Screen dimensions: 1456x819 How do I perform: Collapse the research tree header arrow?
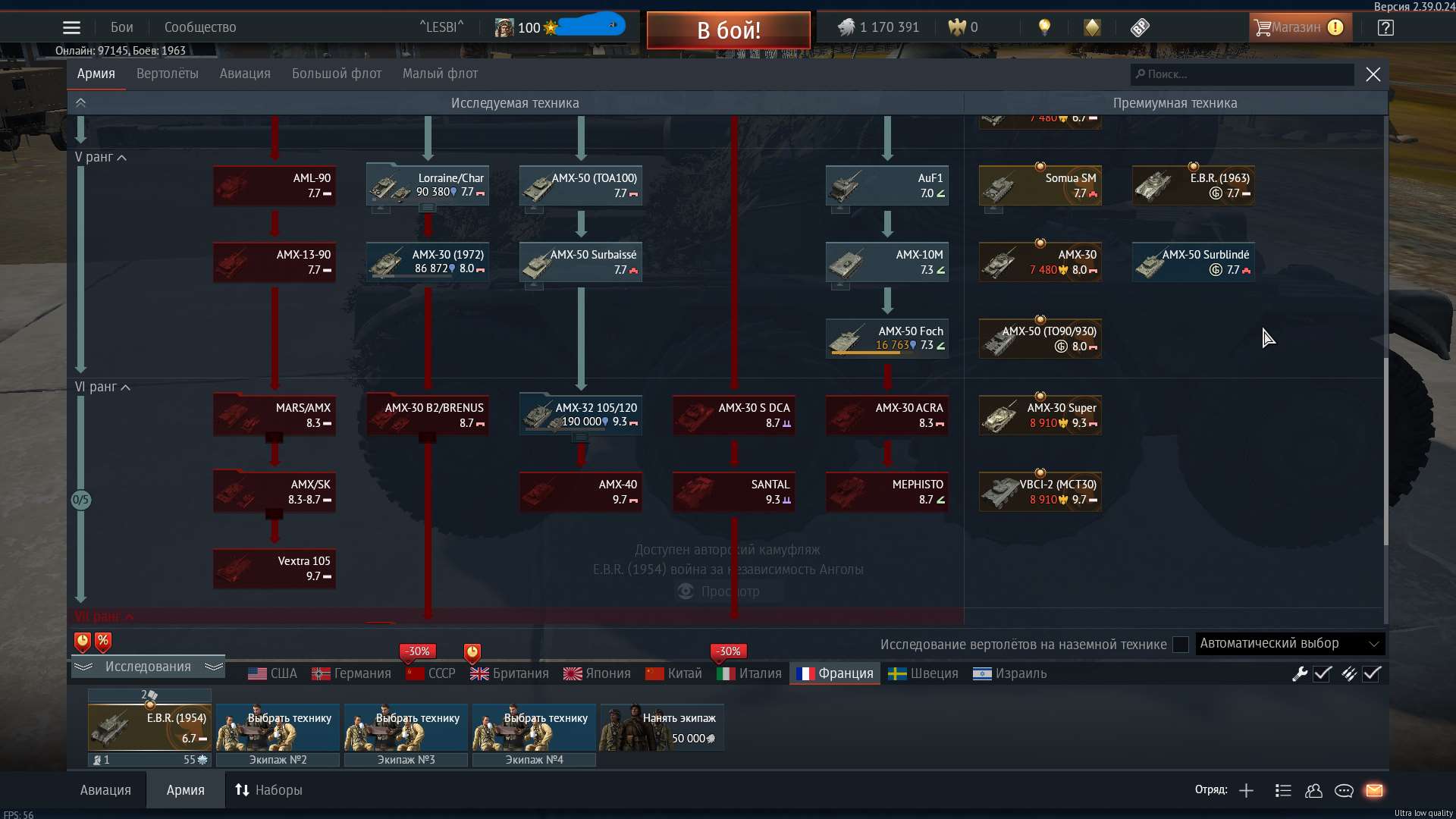[x=81, y=103]
